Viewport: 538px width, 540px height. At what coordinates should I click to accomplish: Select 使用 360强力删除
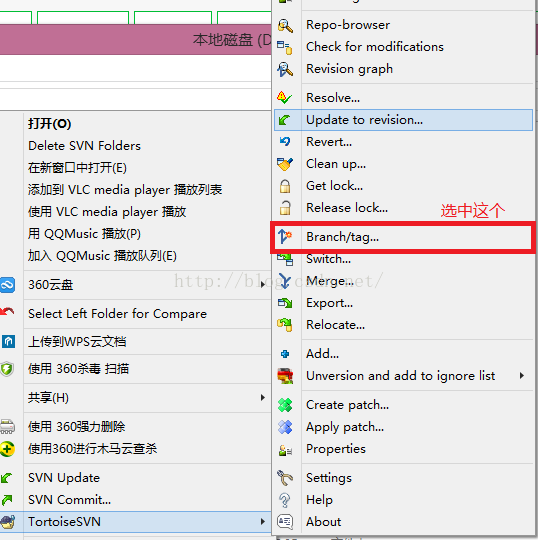(x=76, y=427)
